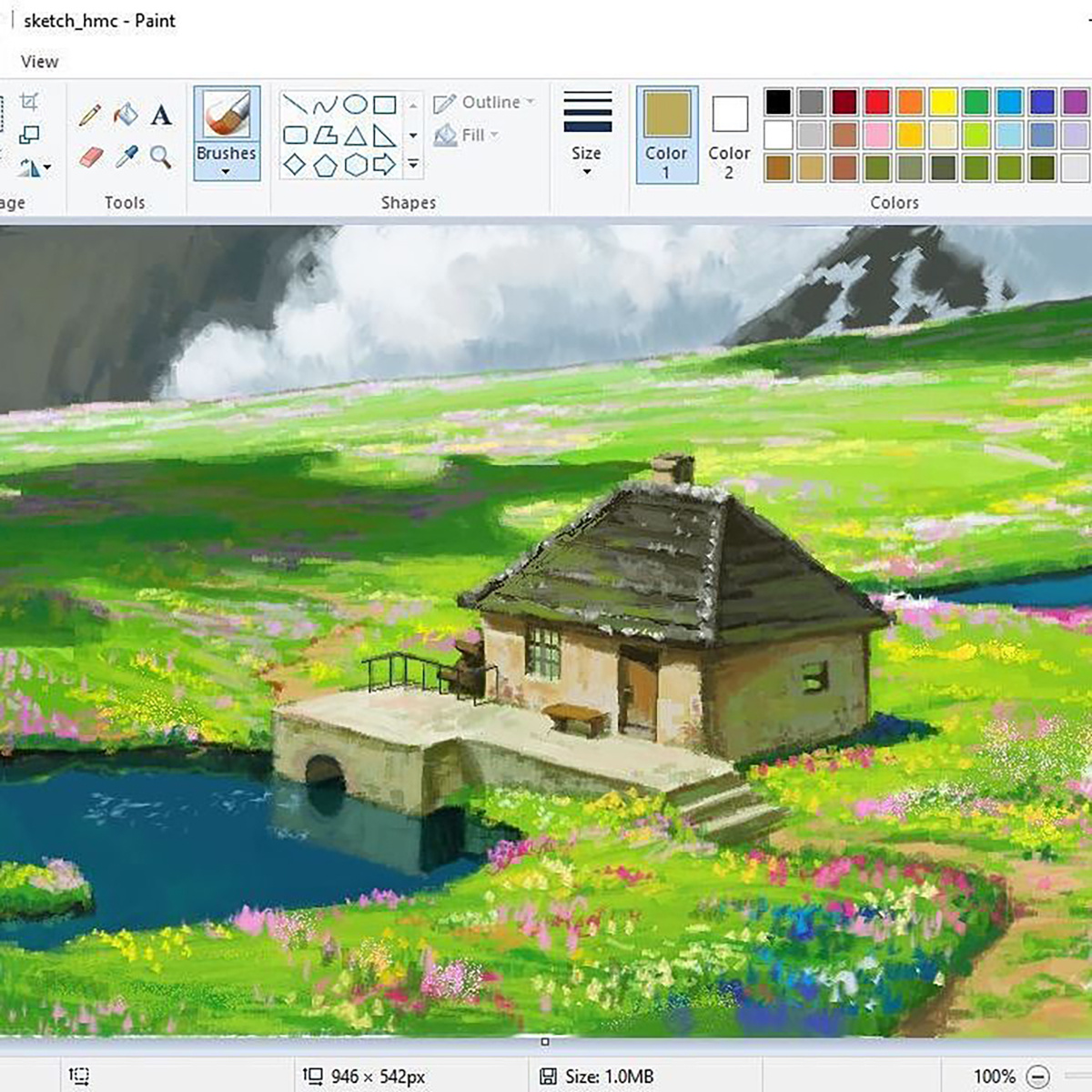This screenshot has height=1092, width=1092.
Task: Click the Crop icon
Action: (x=29, y=101)
